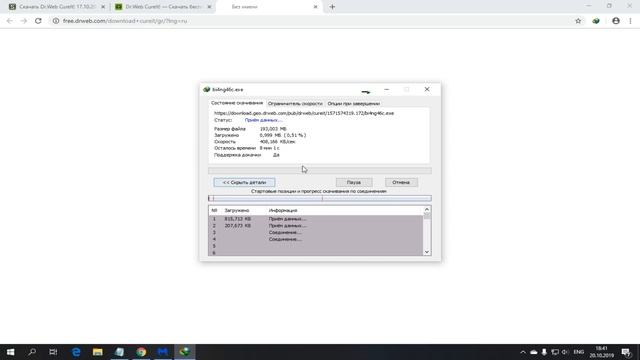Go back in the browser
The image size is (640, 360).
tap(10, 21)
